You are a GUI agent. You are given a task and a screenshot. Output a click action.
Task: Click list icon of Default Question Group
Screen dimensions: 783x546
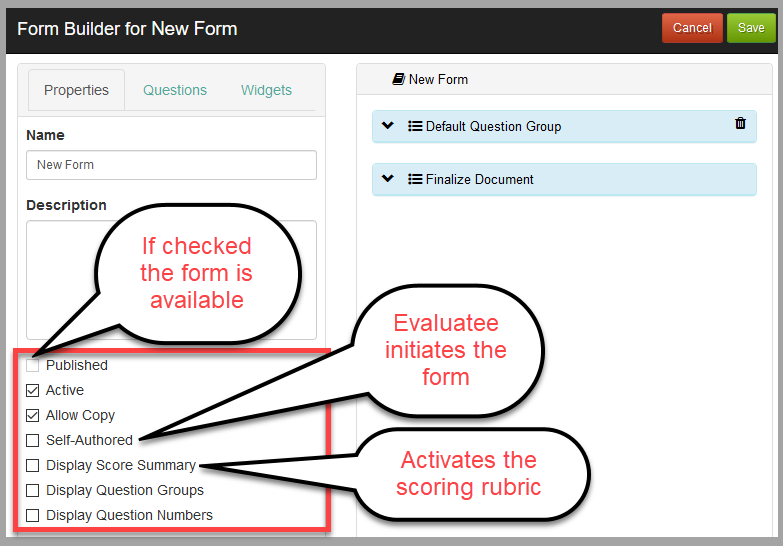[415, 126]
